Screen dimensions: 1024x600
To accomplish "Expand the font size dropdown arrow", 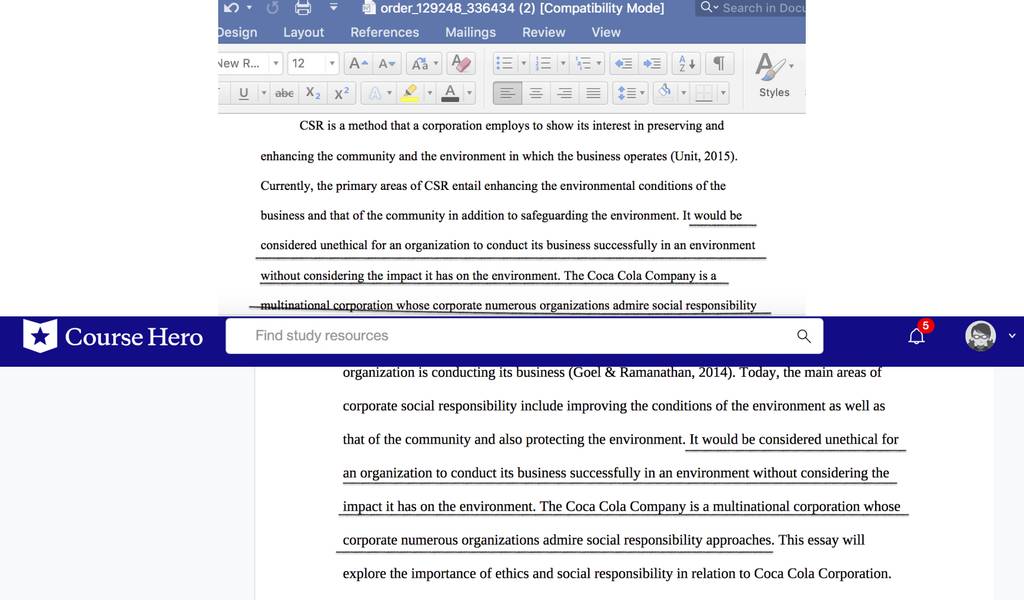I will tap(332, 63).
